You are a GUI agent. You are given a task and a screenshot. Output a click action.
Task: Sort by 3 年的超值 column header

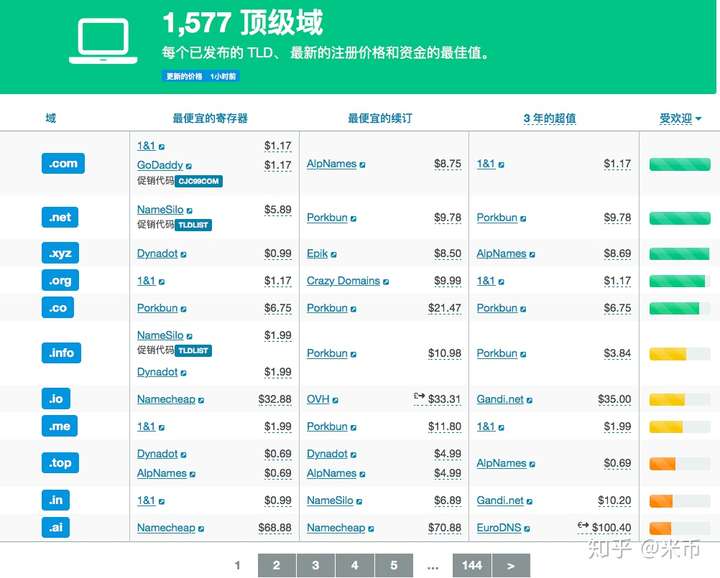tap(550, 118)
